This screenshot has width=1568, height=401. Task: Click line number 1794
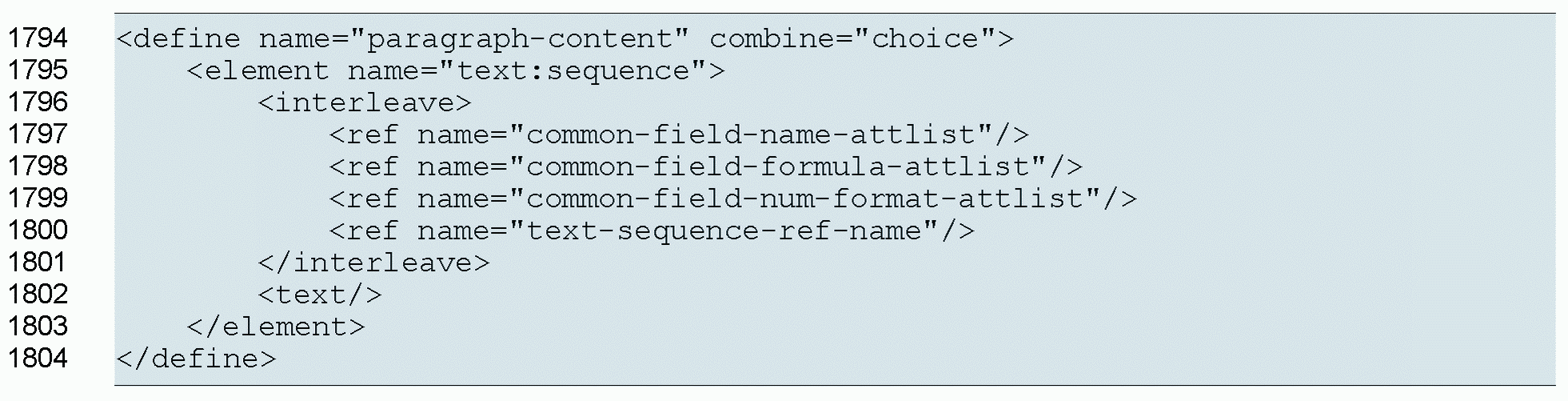38,38
